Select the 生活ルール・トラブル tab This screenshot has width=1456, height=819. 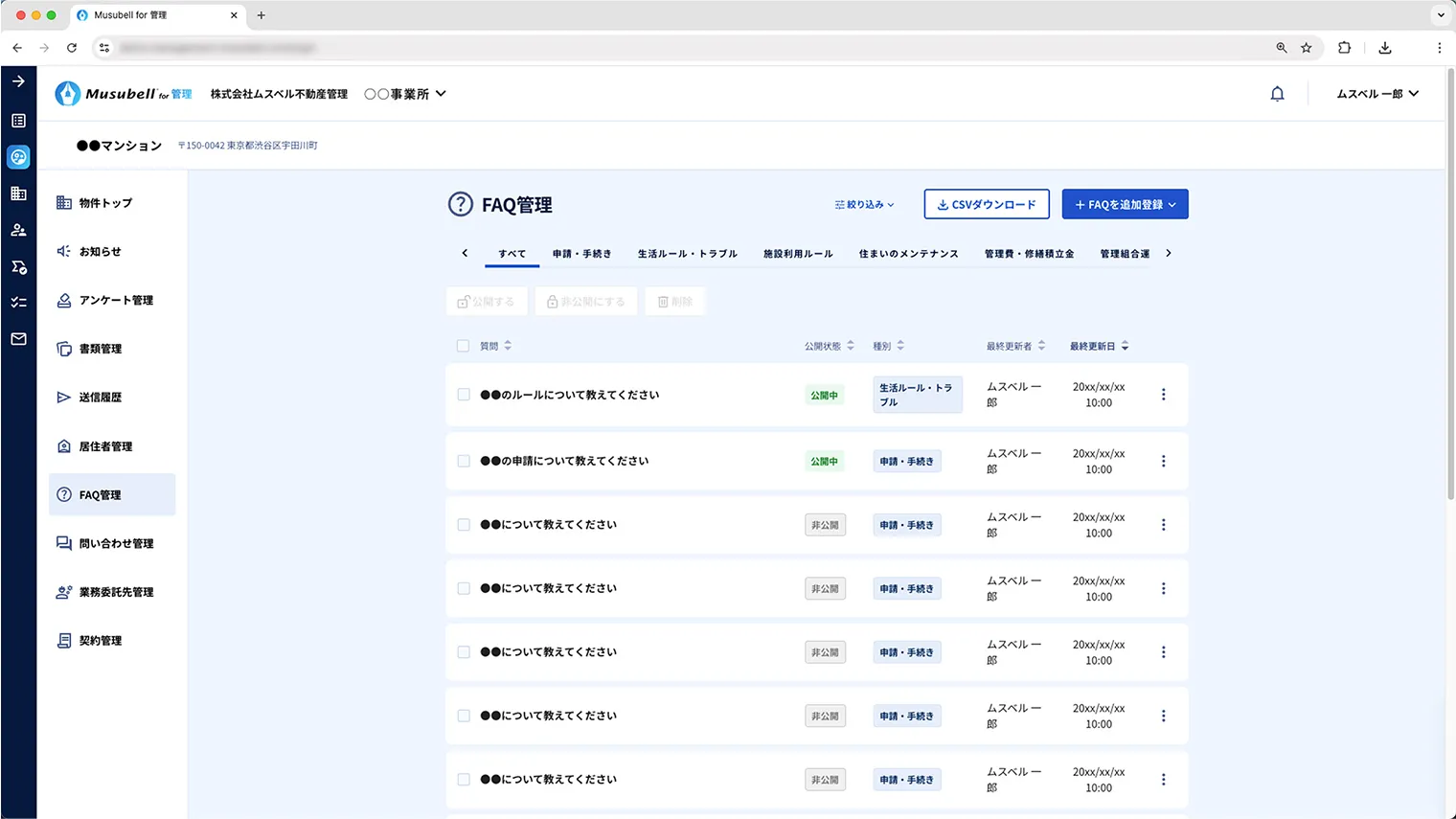(688, 253)
